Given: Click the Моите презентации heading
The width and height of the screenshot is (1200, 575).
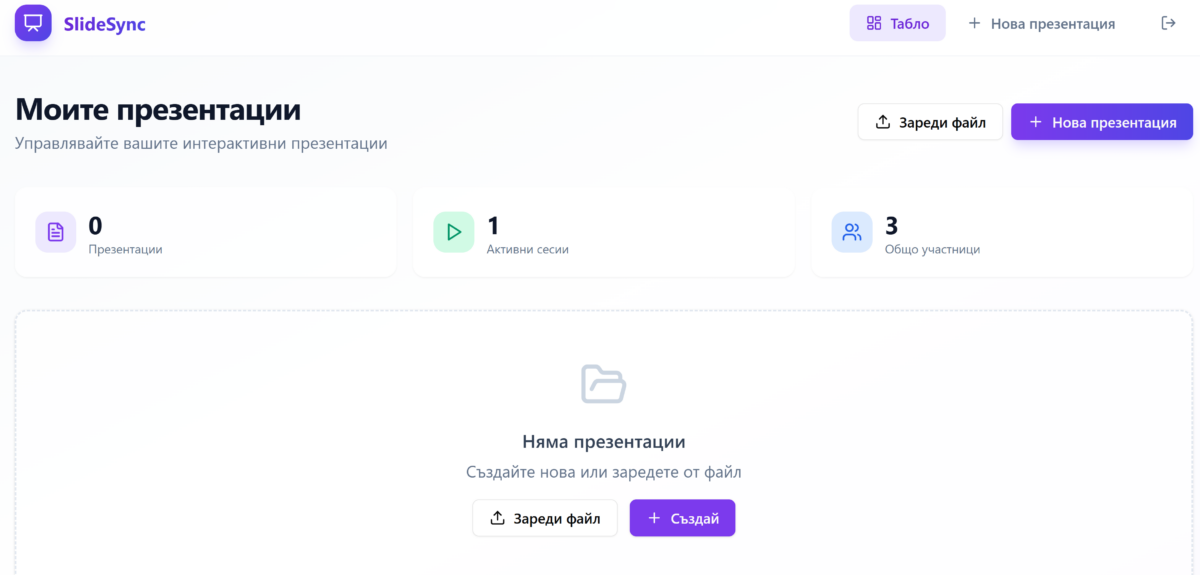Looking at the screenshot, I should [158, 109].
